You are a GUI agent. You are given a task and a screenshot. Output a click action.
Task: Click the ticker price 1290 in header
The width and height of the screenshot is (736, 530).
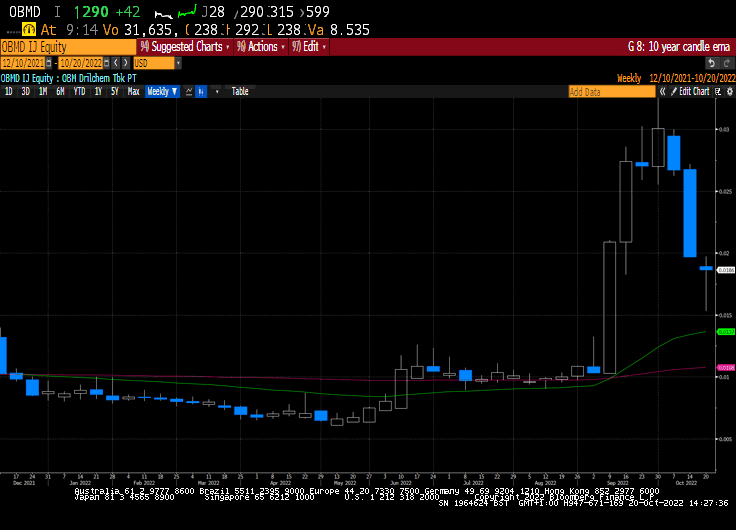click(x=92, y=12)
